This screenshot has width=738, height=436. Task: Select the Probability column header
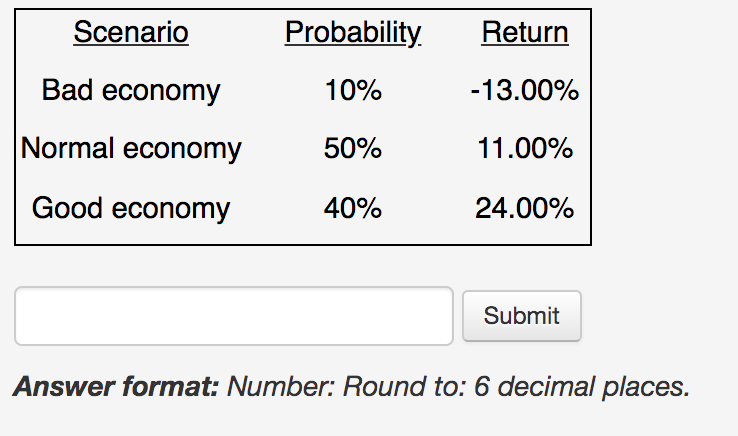tap(353, 32)
